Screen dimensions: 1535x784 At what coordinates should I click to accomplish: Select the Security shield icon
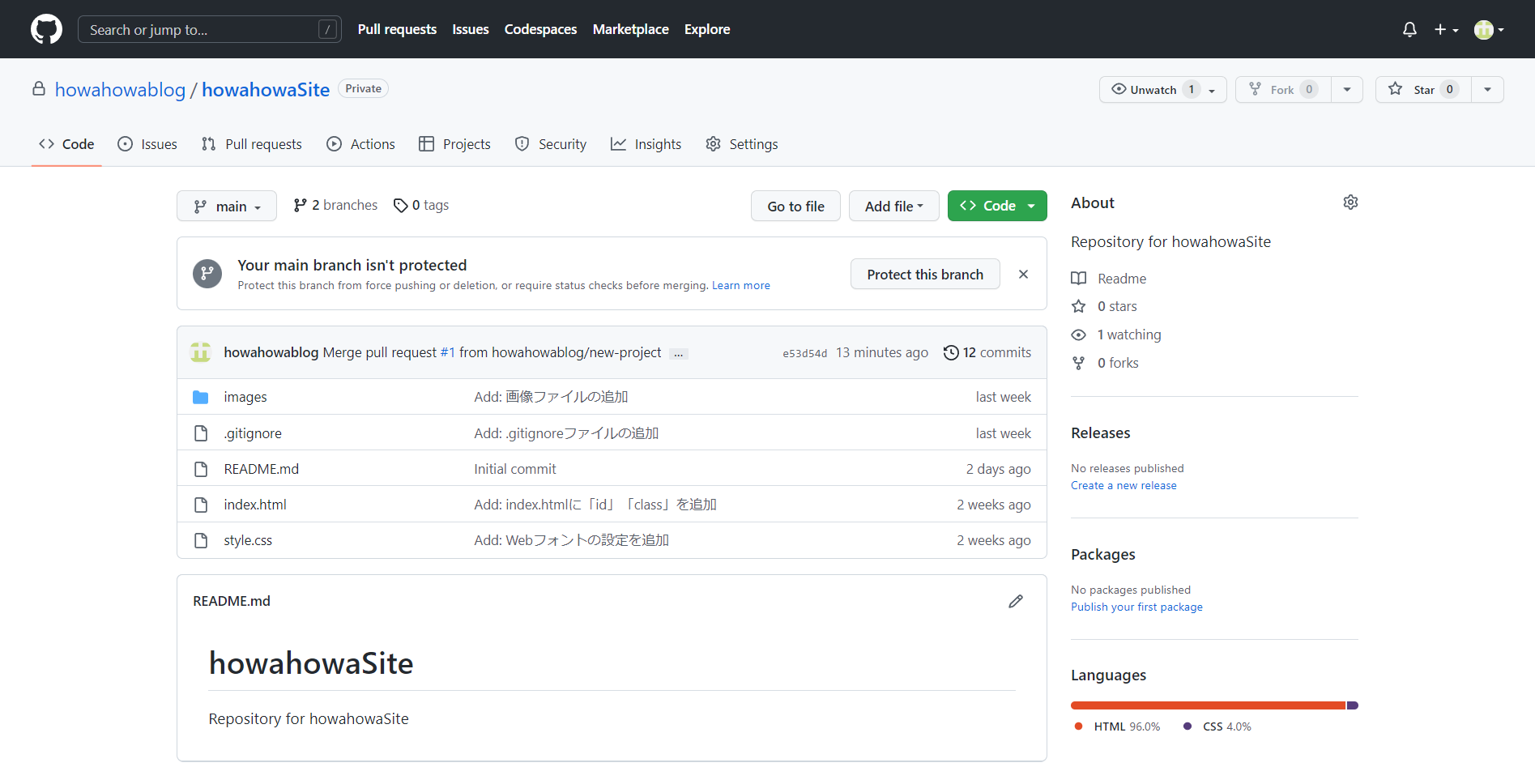pyautogui.click(x=522, y=143)
